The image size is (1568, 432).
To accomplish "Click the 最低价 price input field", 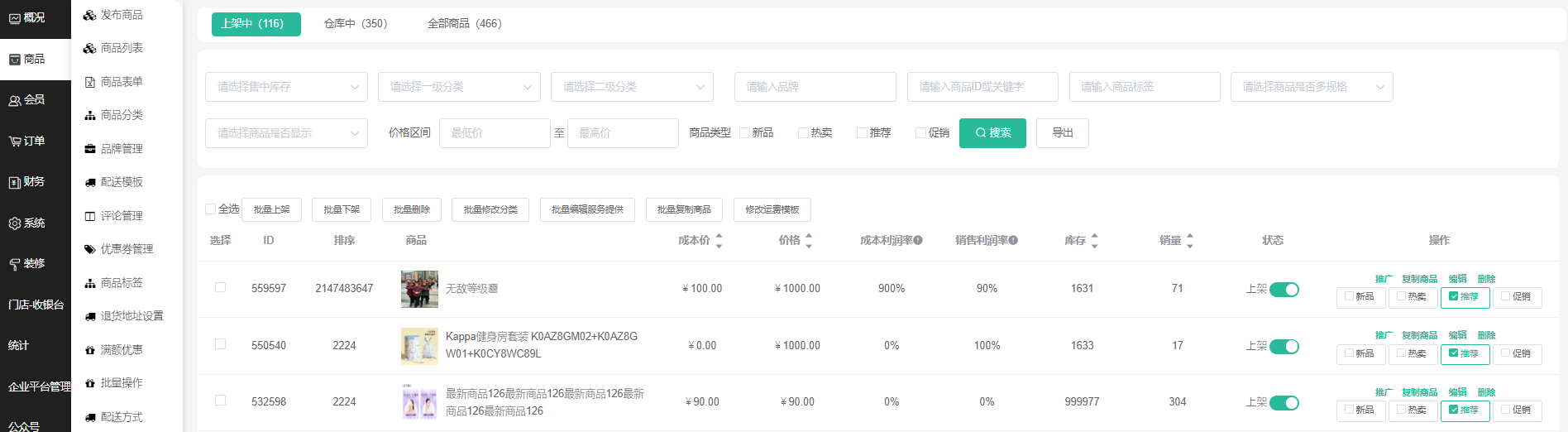I will point(495,133).
